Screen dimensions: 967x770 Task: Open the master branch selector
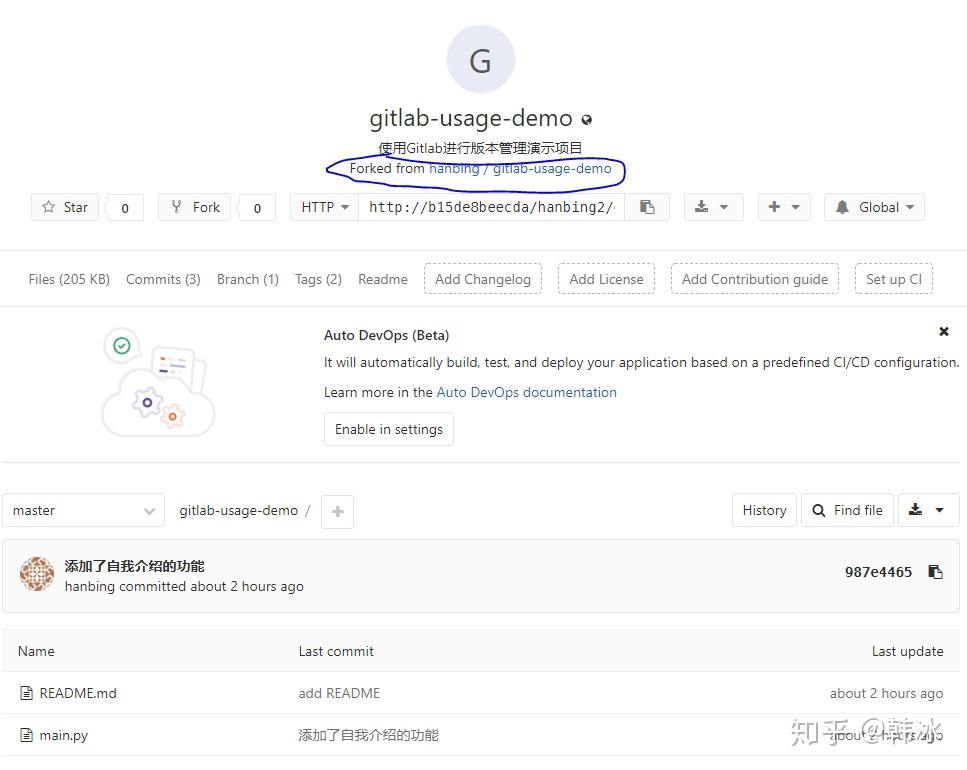83,510
